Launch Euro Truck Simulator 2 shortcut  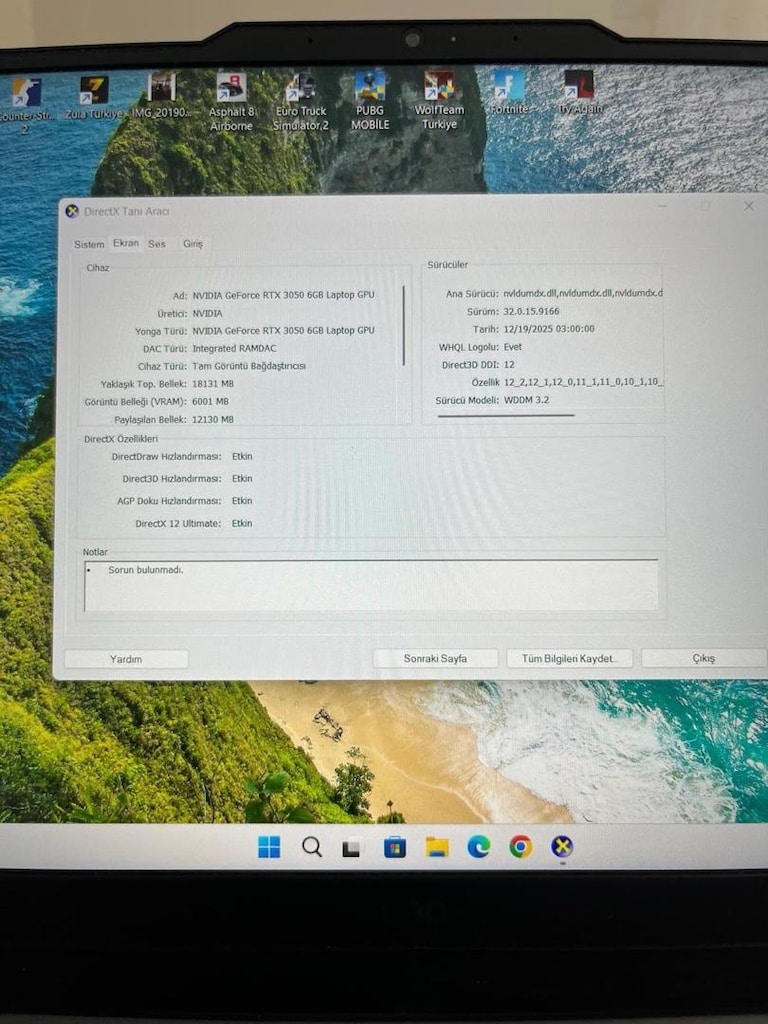click(x=300, y=102)
